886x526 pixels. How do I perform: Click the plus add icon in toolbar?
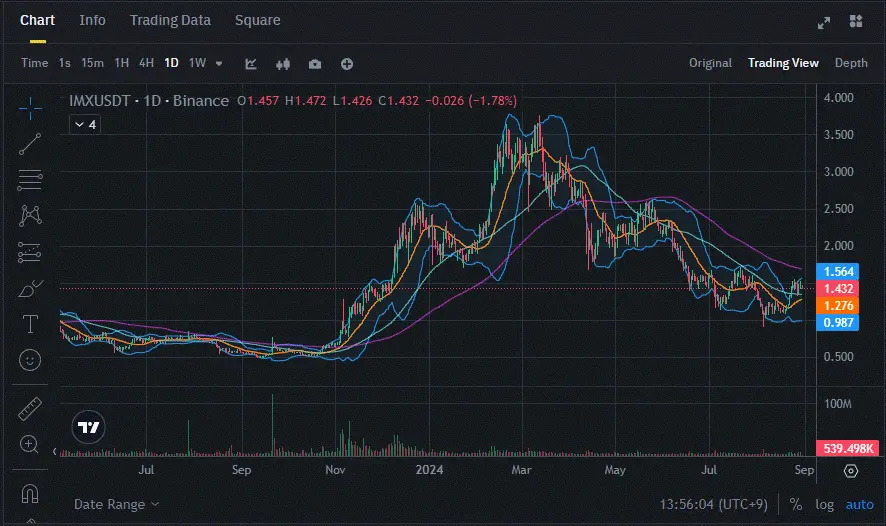(x=347, y=64)
